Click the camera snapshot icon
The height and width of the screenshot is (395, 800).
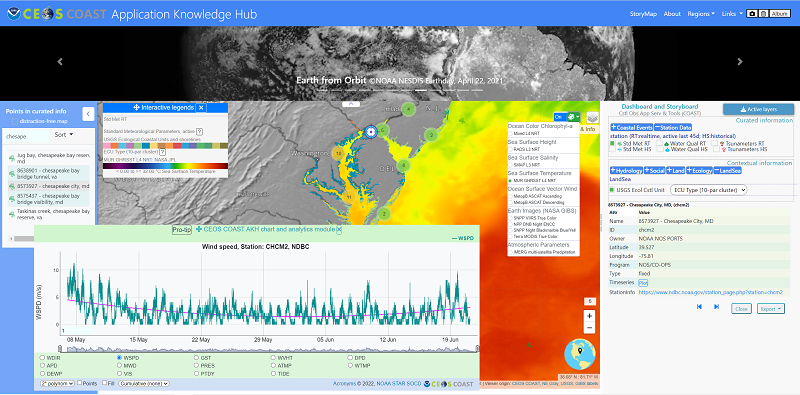tap(752, 14)
